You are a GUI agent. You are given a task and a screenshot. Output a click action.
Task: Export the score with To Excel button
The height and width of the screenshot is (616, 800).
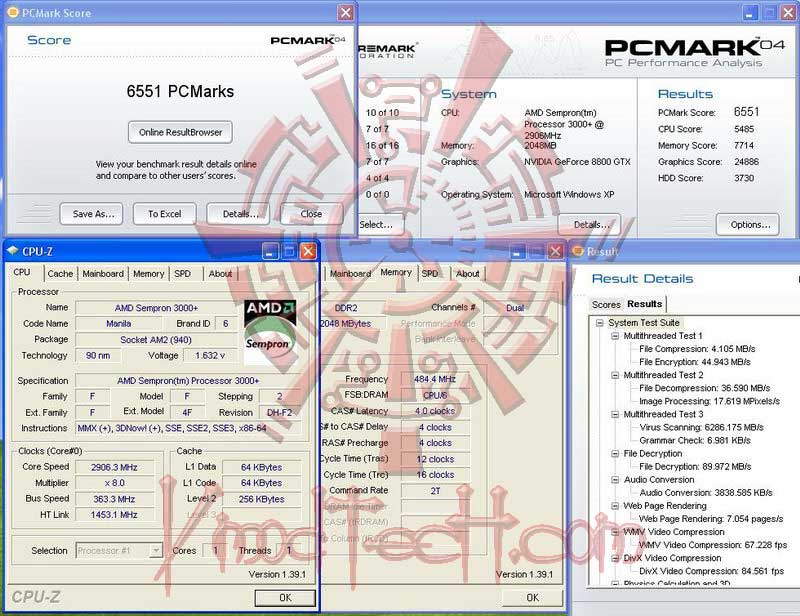164,214
